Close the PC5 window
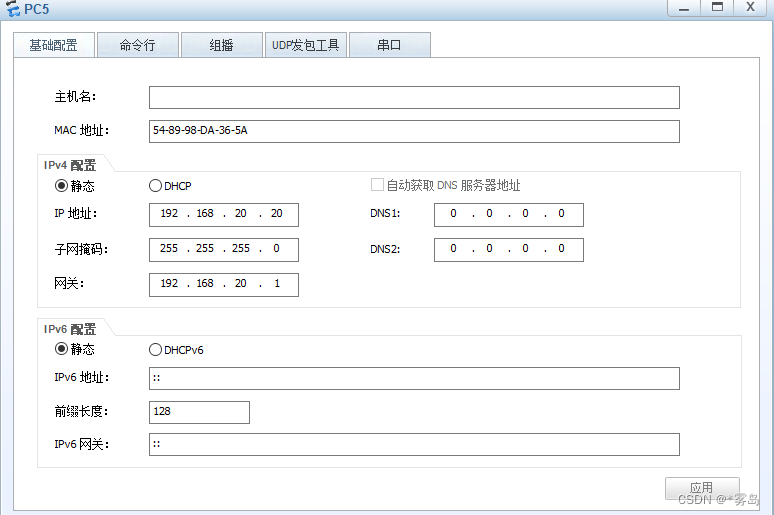Screen dimensions: 774x515 coord(750,8)
